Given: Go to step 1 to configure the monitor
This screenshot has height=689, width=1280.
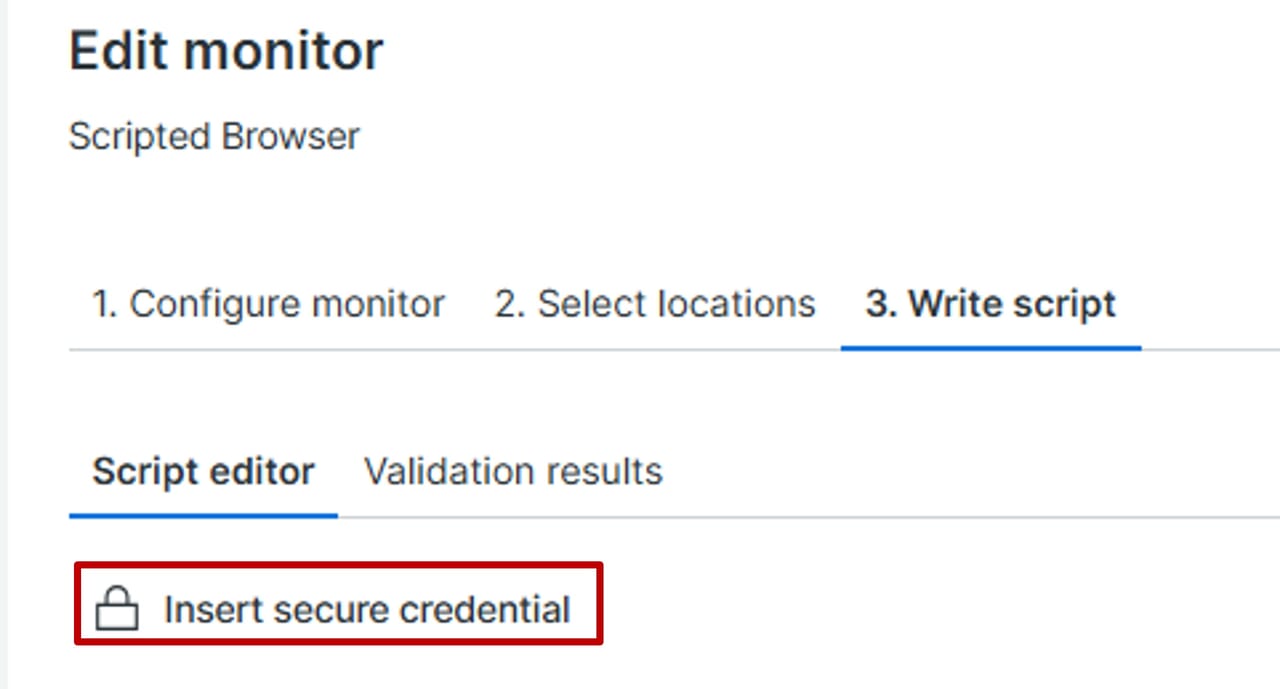Looking at the screenshot, I should point(268,304).
